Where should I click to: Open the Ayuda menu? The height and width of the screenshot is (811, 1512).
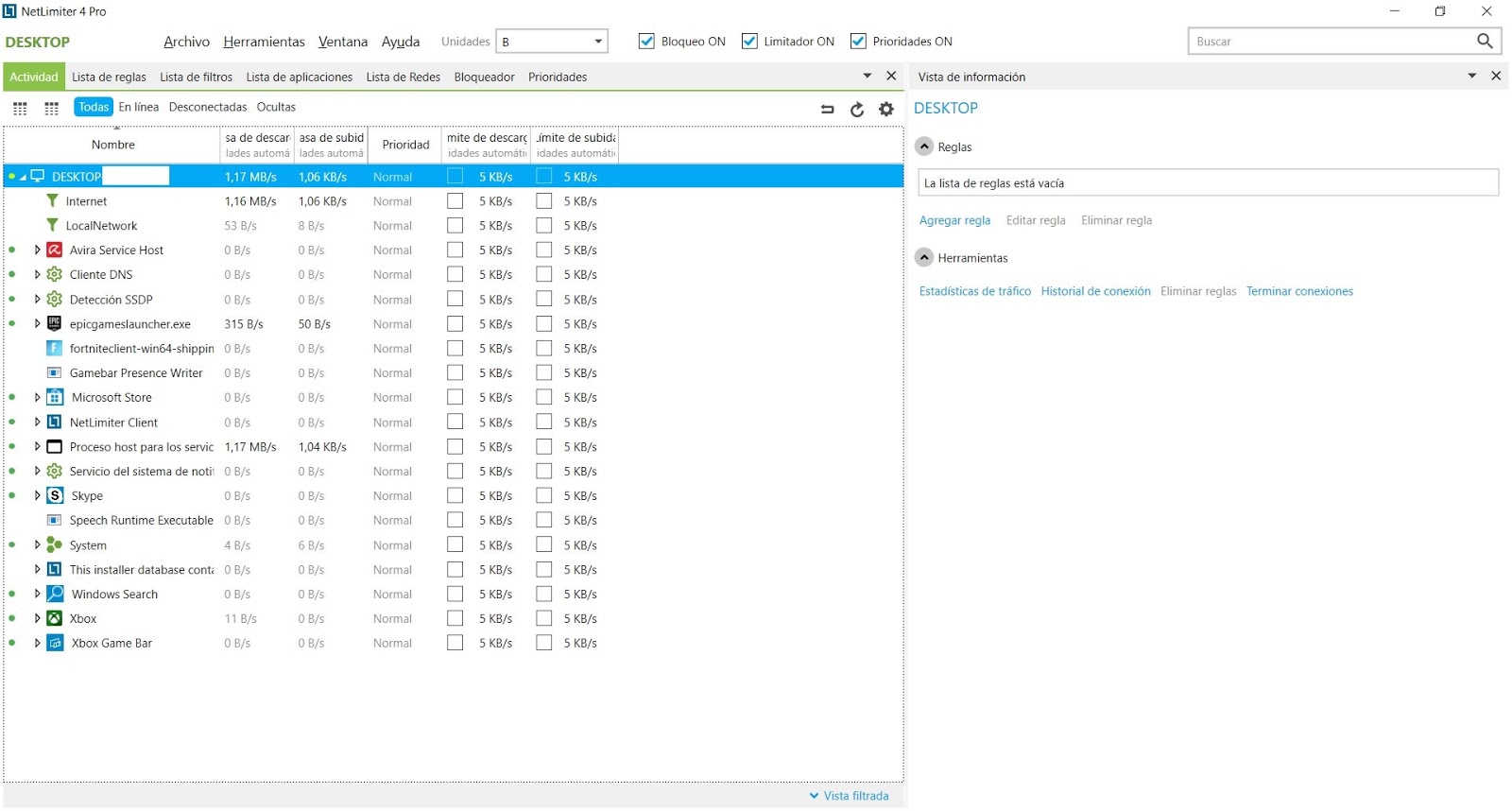tap(401, 42)
